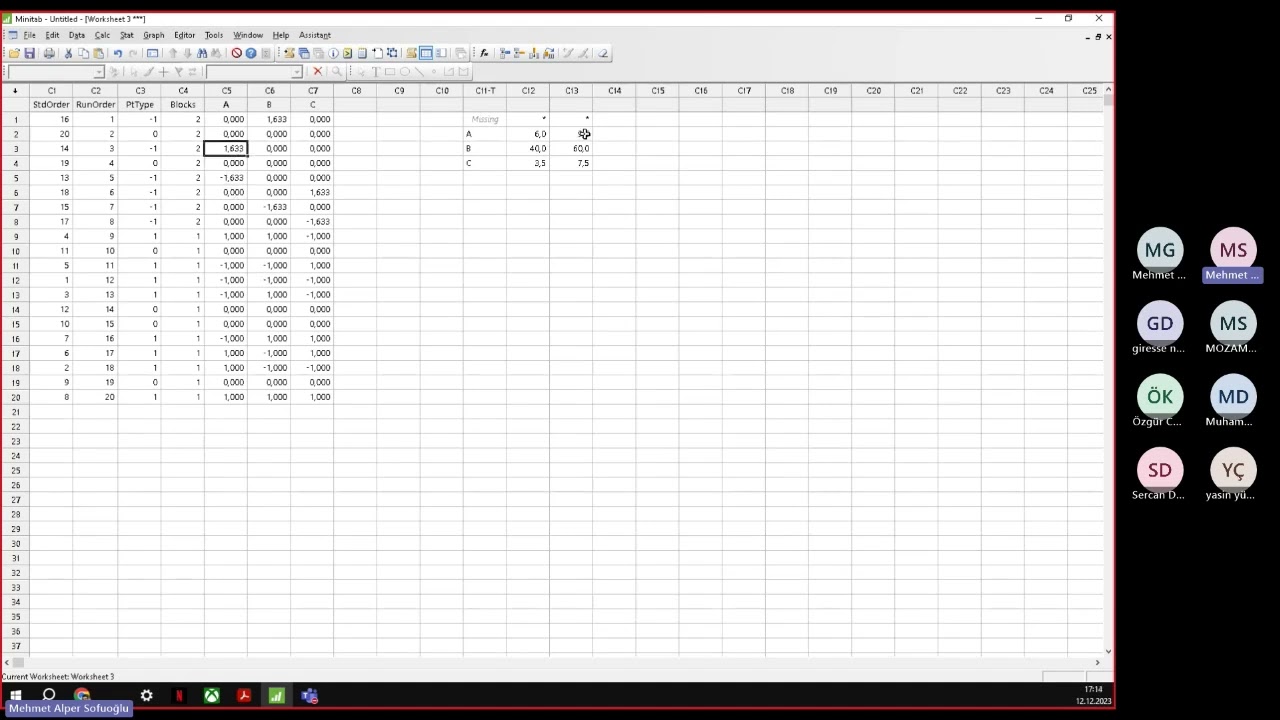Open the Graph menu
This screenshot has width=1280, height=720.
pos(153,35)
